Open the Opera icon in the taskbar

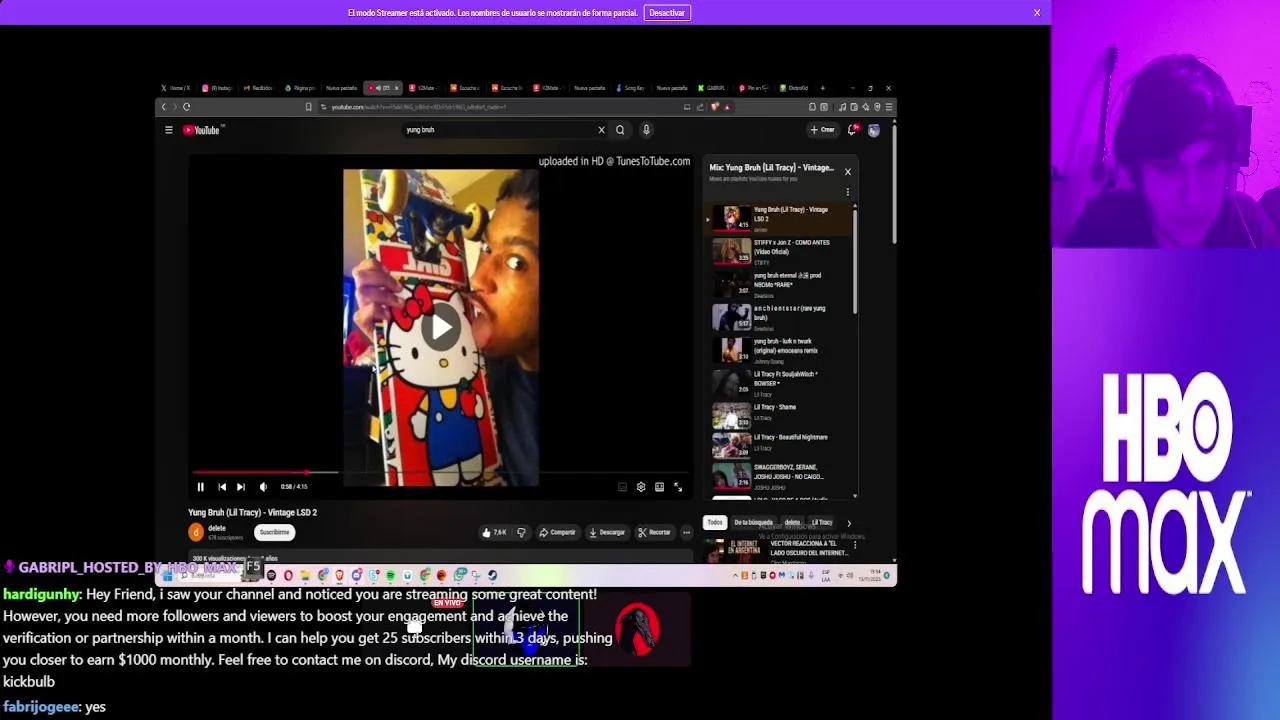(288, 575)
